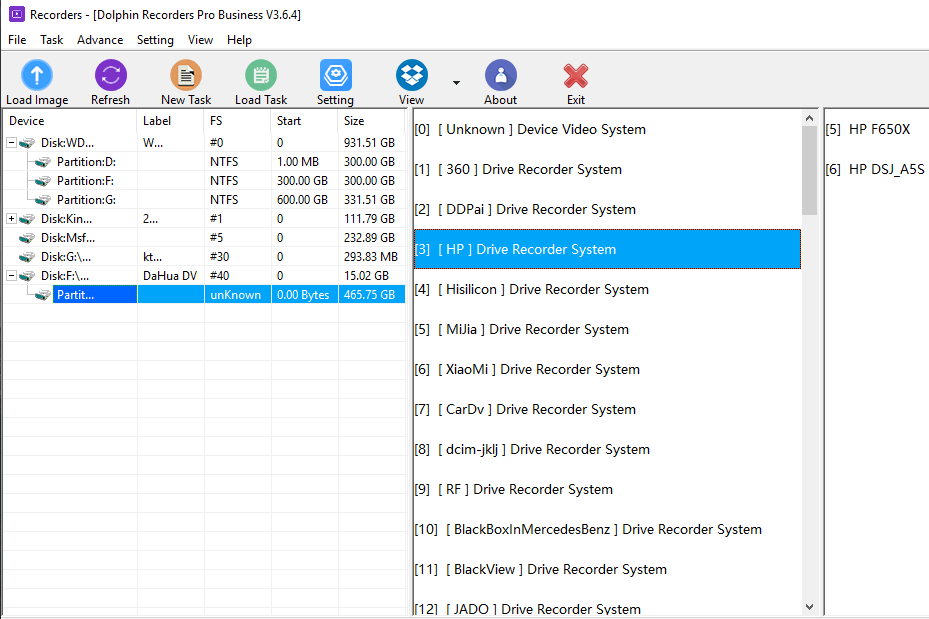Viewport: 929px width, 619px height.
Task: Click the Load Image tool icon
Action: tap(36, 75)
